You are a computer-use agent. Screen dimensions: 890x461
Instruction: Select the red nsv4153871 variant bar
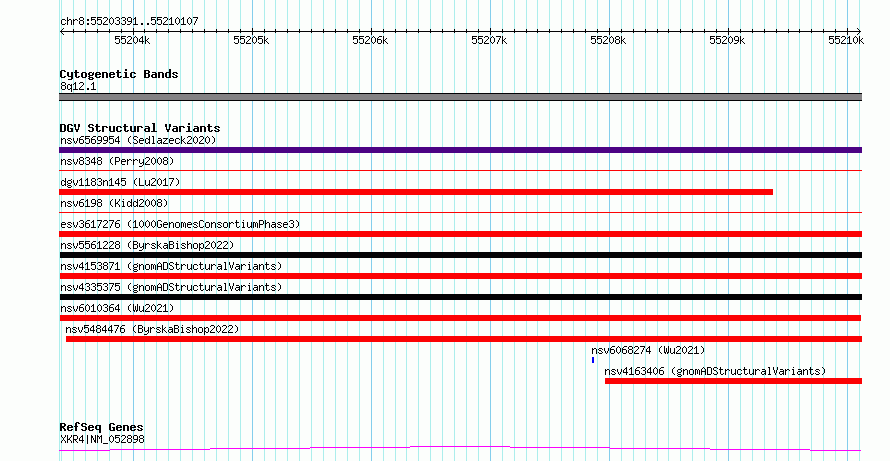[460, 276]
